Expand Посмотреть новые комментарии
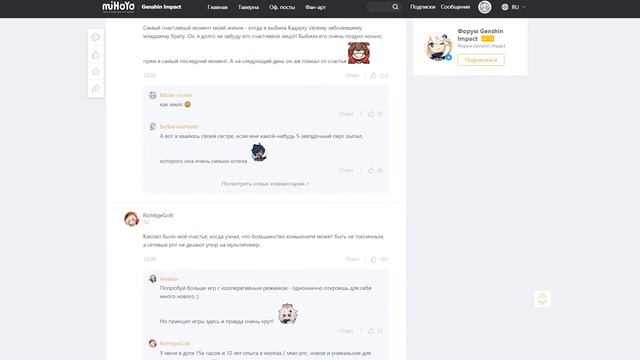The image size is (640, 360). 265,184
